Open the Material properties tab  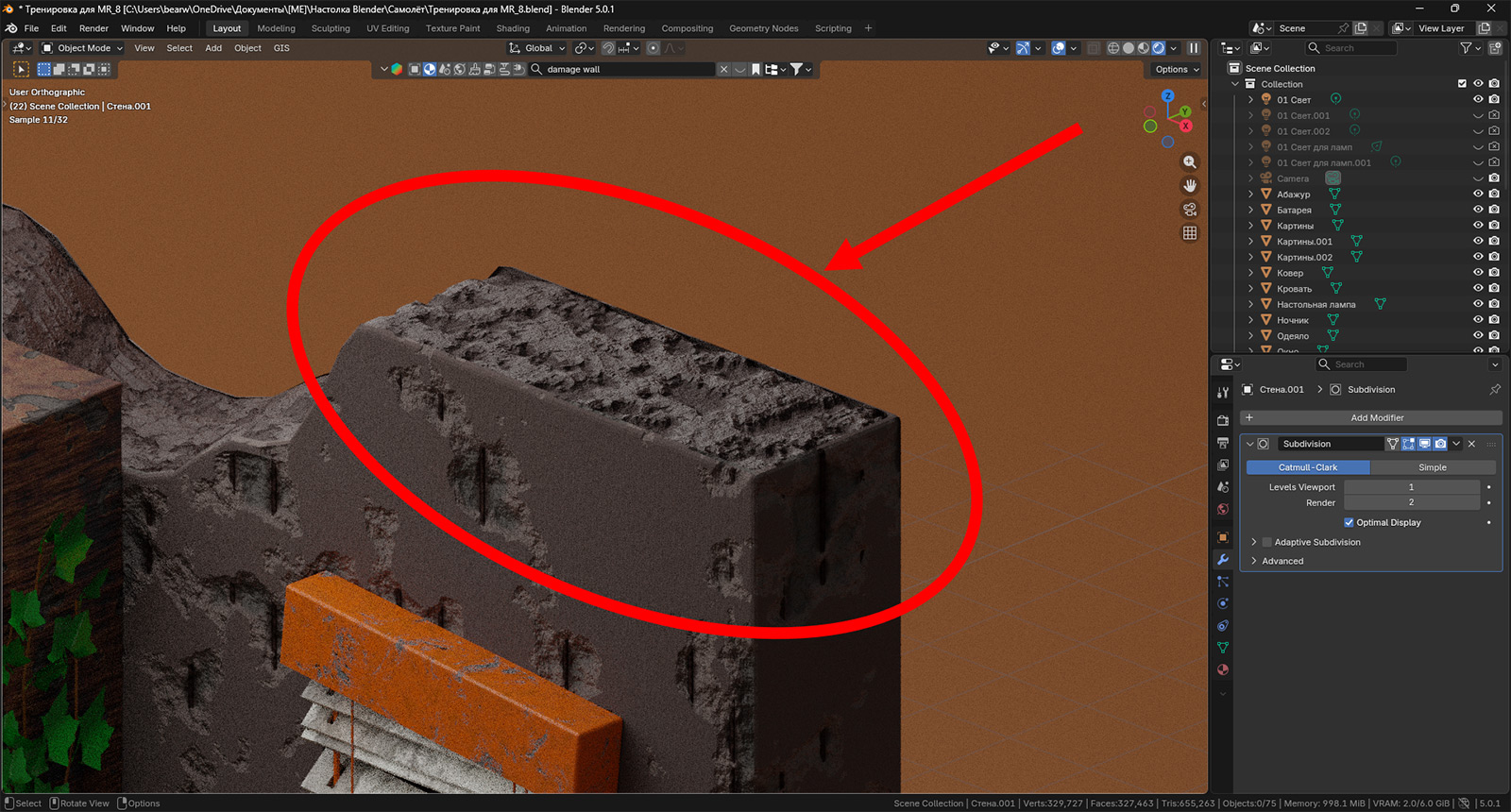pos(1223,670)
